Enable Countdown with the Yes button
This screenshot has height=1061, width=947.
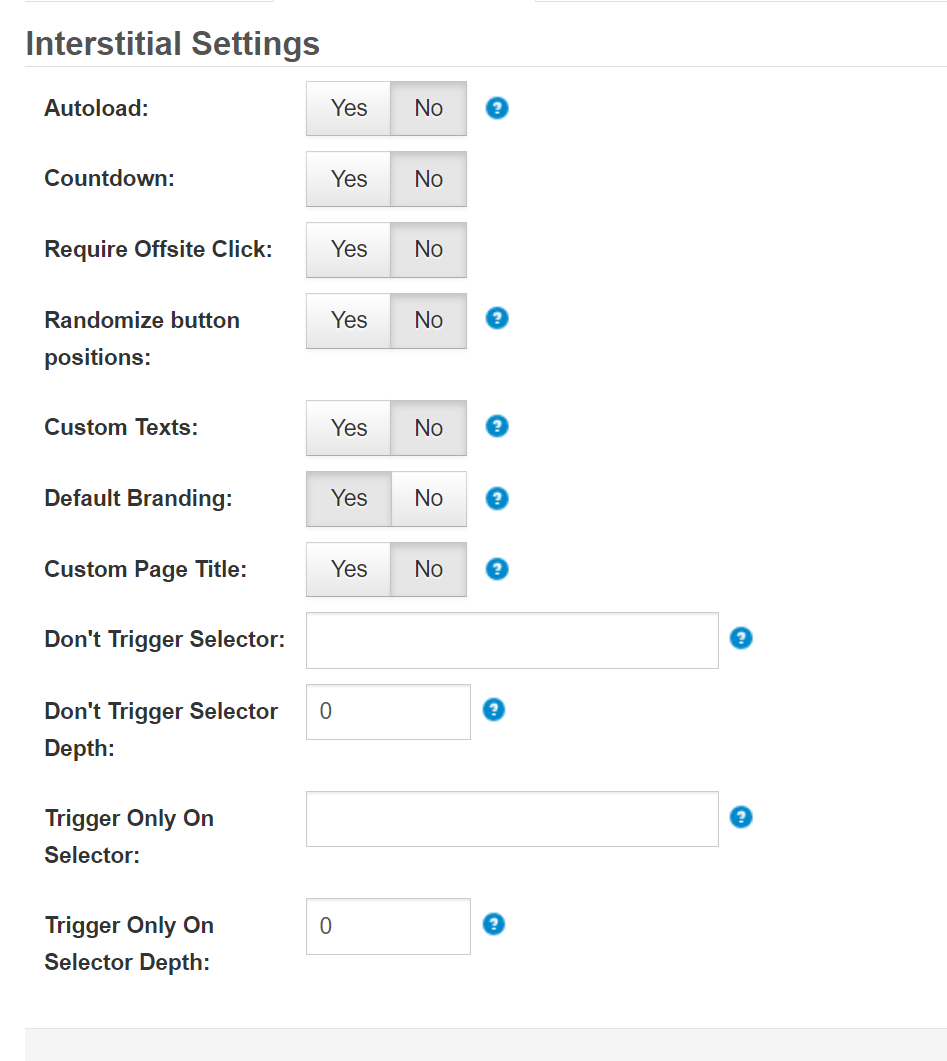(x=349, y=179)
